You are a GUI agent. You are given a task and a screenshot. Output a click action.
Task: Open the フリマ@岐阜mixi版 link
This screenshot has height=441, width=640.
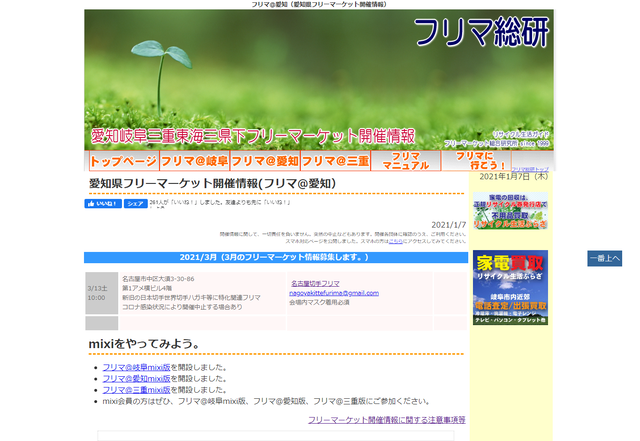(136, 367)
